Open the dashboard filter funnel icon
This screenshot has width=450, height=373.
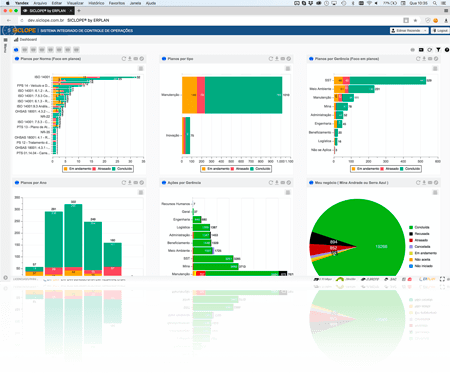[x=438, y=50]
